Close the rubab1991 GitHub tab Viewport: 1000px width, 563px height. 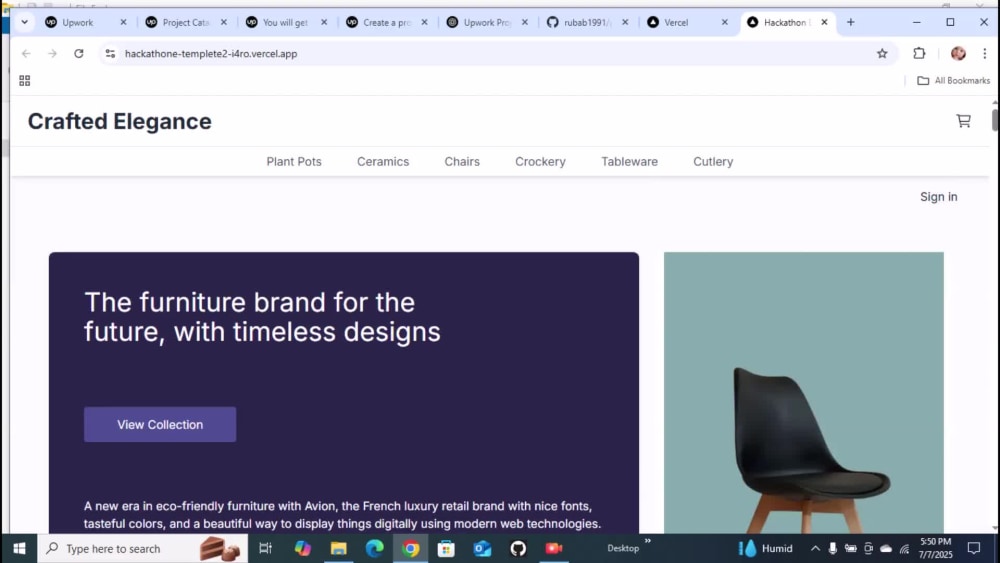625,22
